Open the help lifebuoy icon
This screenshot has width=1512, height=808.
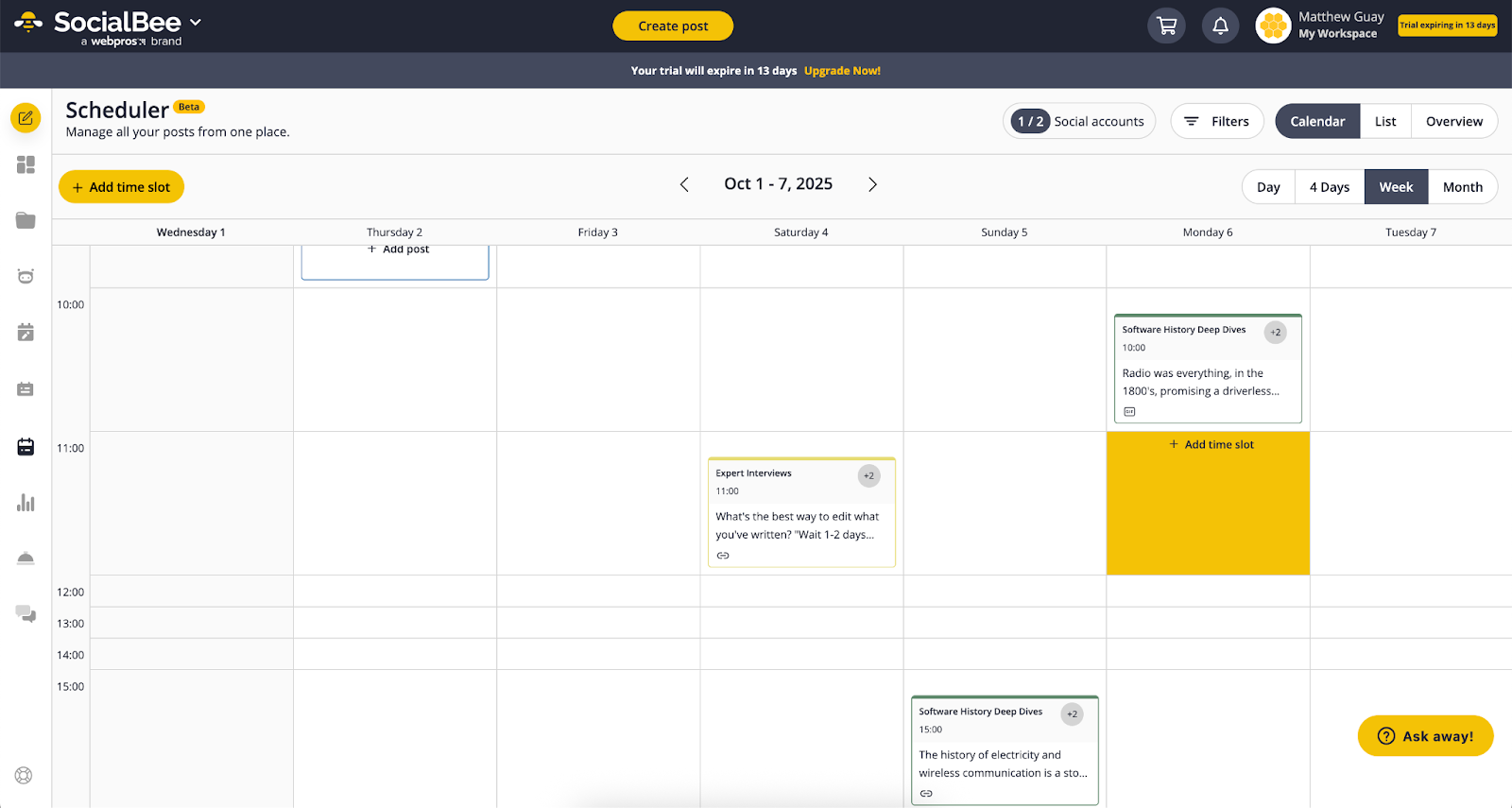pyautogui.click(x=24, y=775)
